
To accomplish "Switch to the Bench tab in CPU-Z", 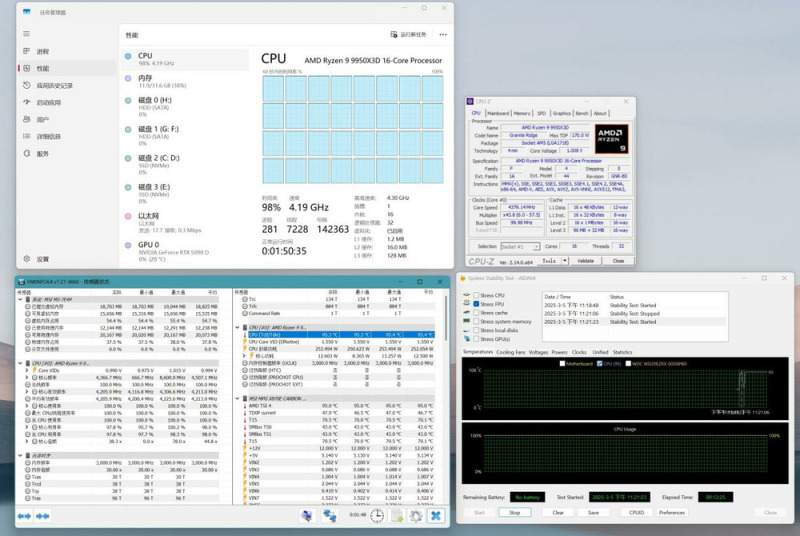I will 582,113.
